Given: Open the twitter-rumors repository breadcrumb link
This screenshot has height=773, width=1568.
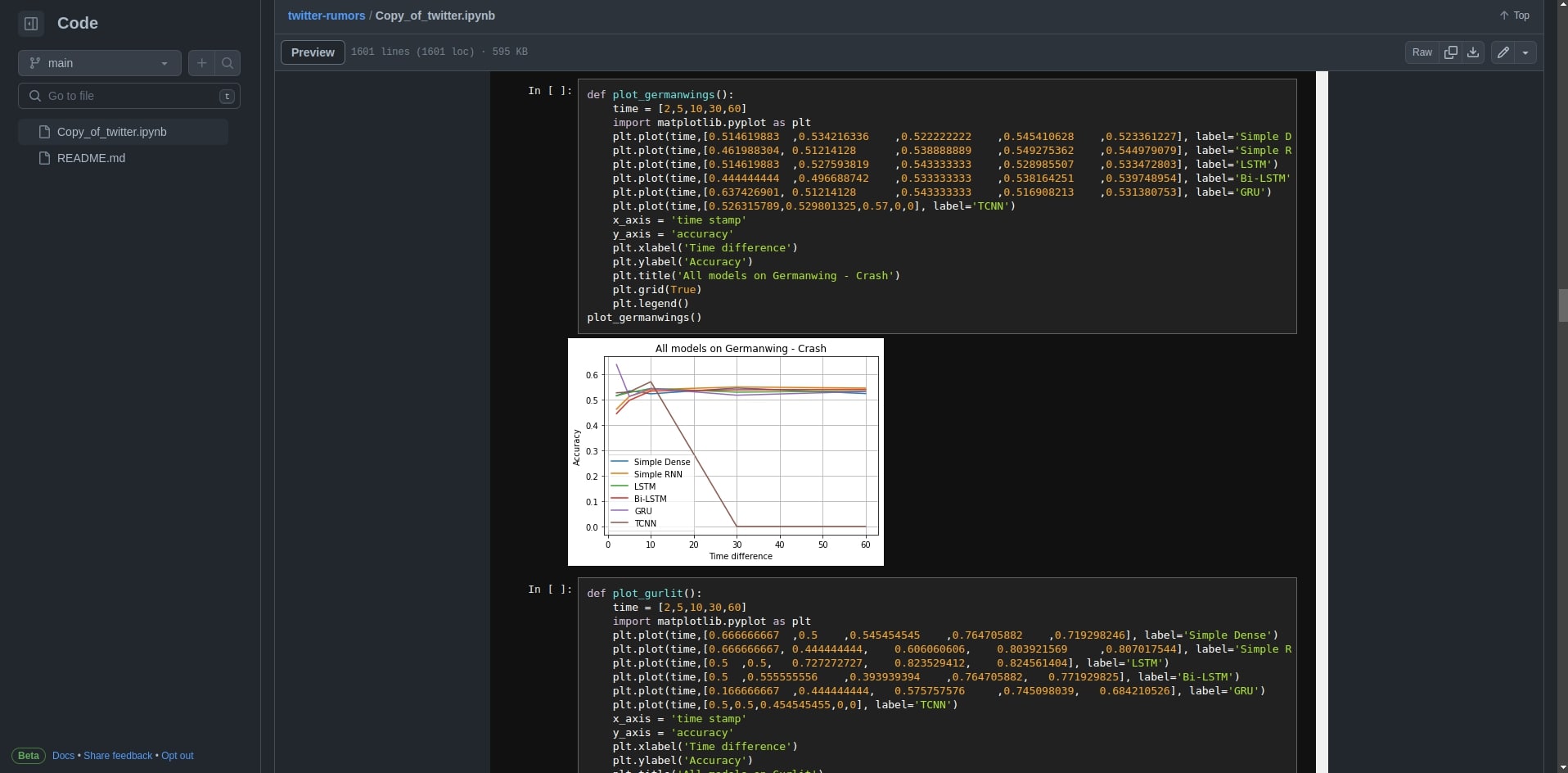Looking at the screenshot, I should coord(327,16).
